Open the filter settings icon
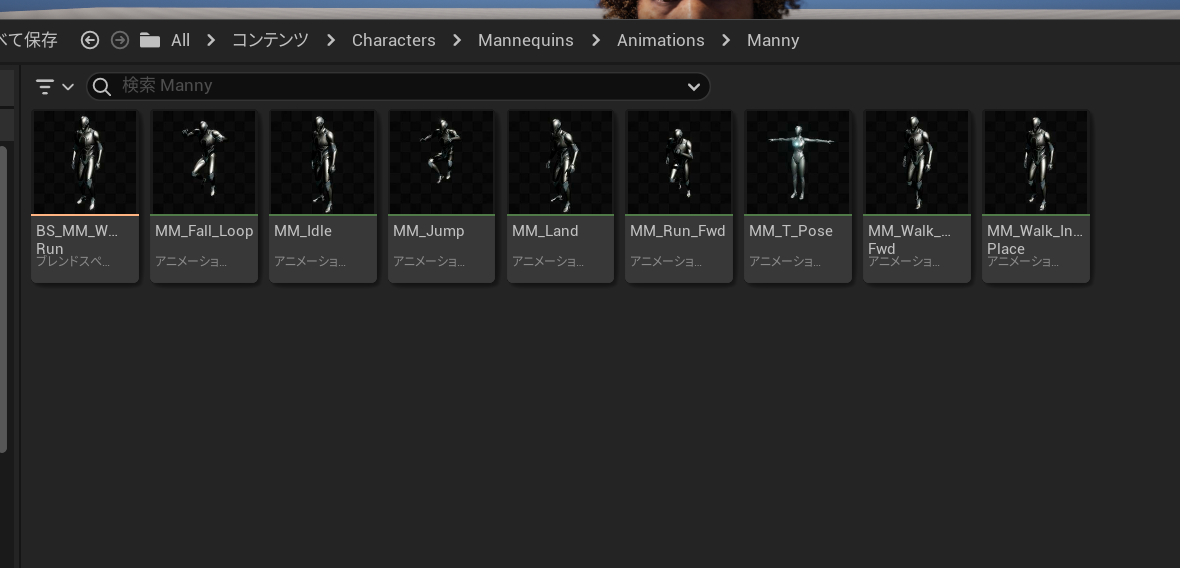 pyautogui.click(x=45, y=86)
